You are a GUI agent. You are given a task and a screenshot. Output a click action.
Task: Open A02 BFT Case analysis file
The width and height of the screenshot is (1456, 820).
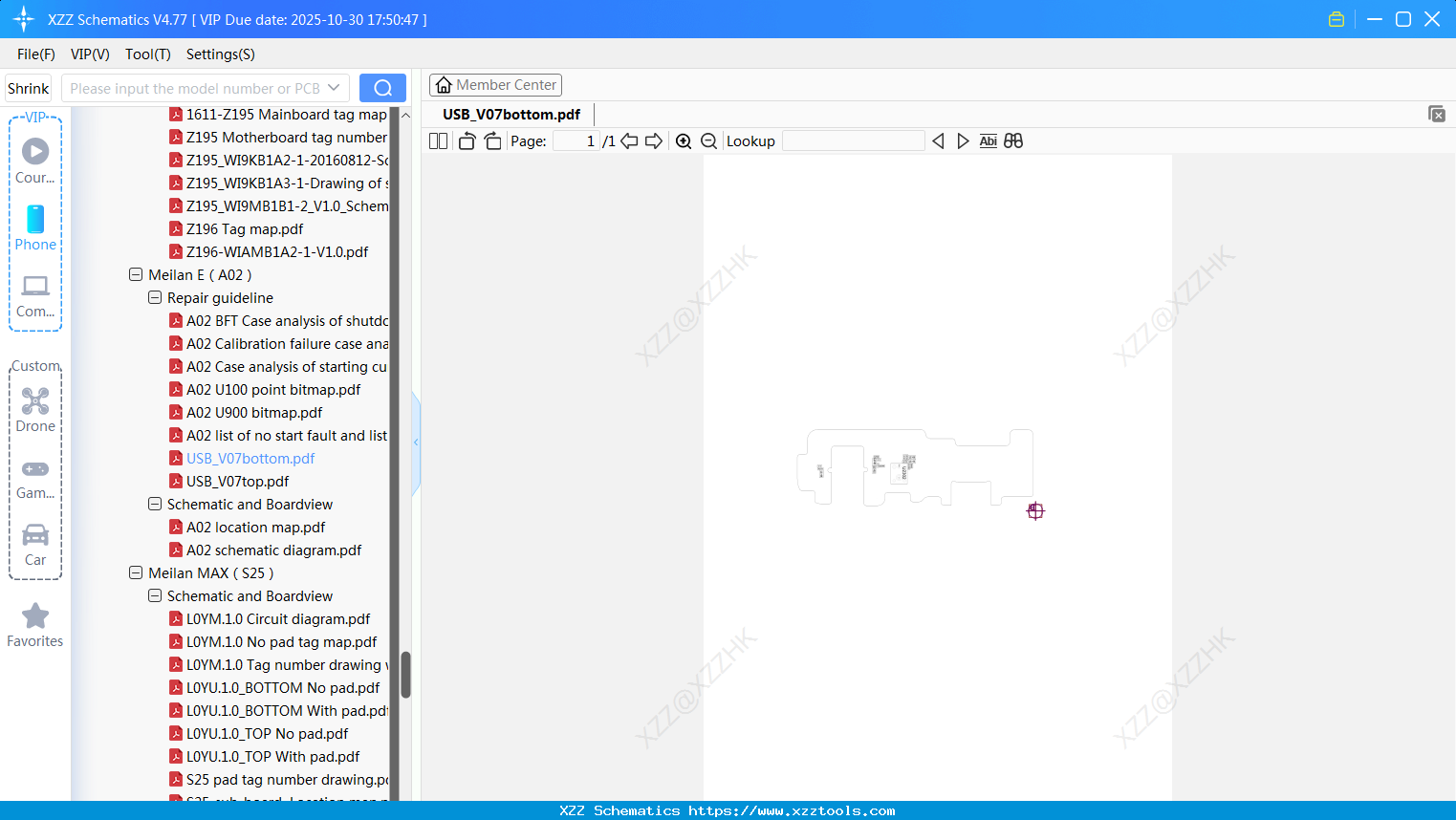[x=287, y=320]
